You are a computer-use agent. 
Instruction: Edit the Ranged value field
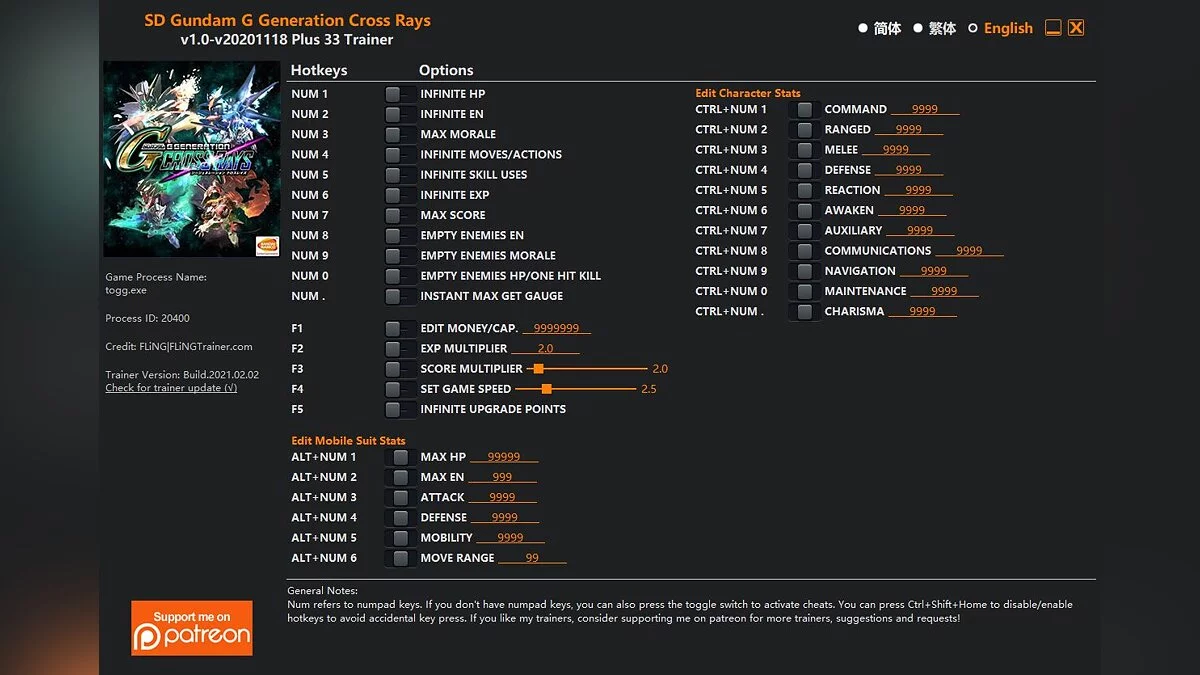[909, 130]
